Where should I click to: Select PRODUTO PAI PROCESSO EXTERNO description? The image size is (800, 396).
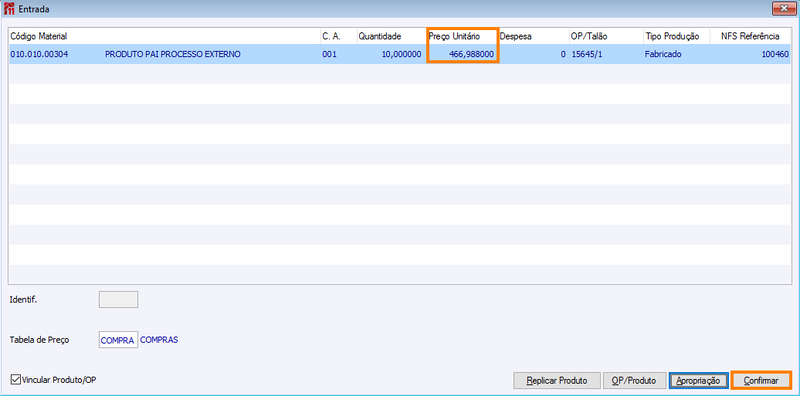[x=172, y=54]
